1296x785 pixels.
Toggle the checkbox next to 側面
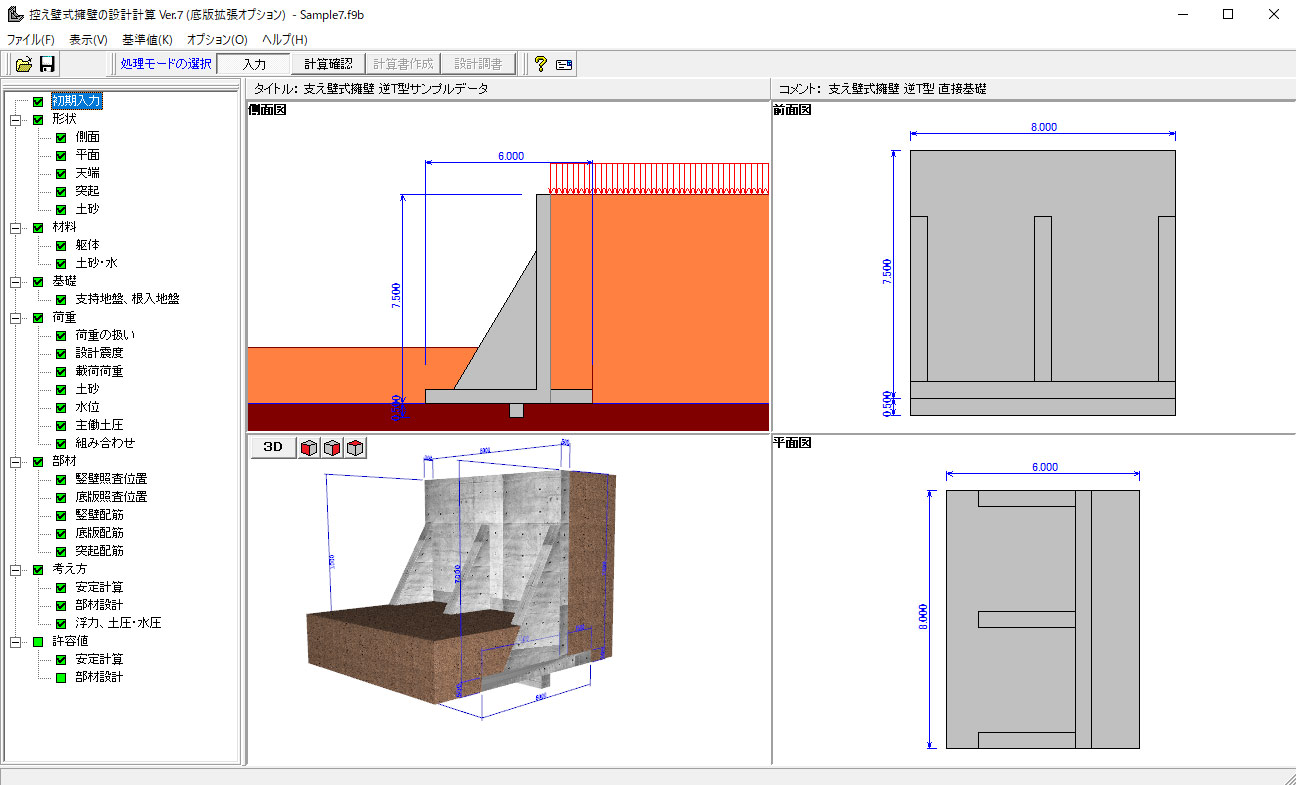click(61, 137)
